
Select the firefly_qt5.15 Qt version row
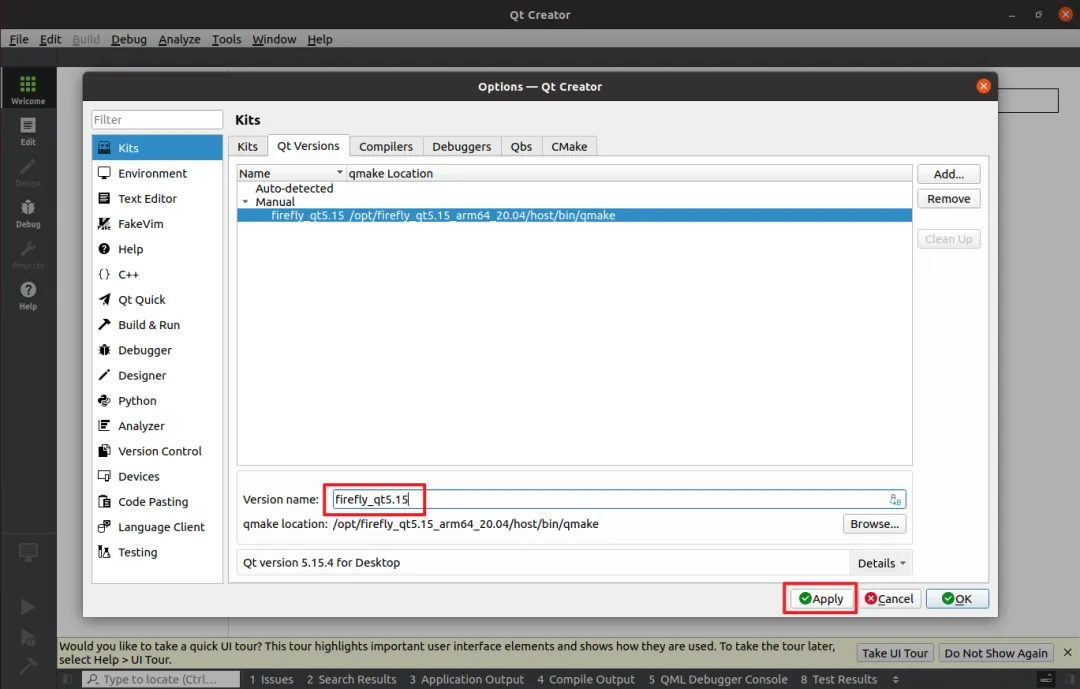click(574, 216)
